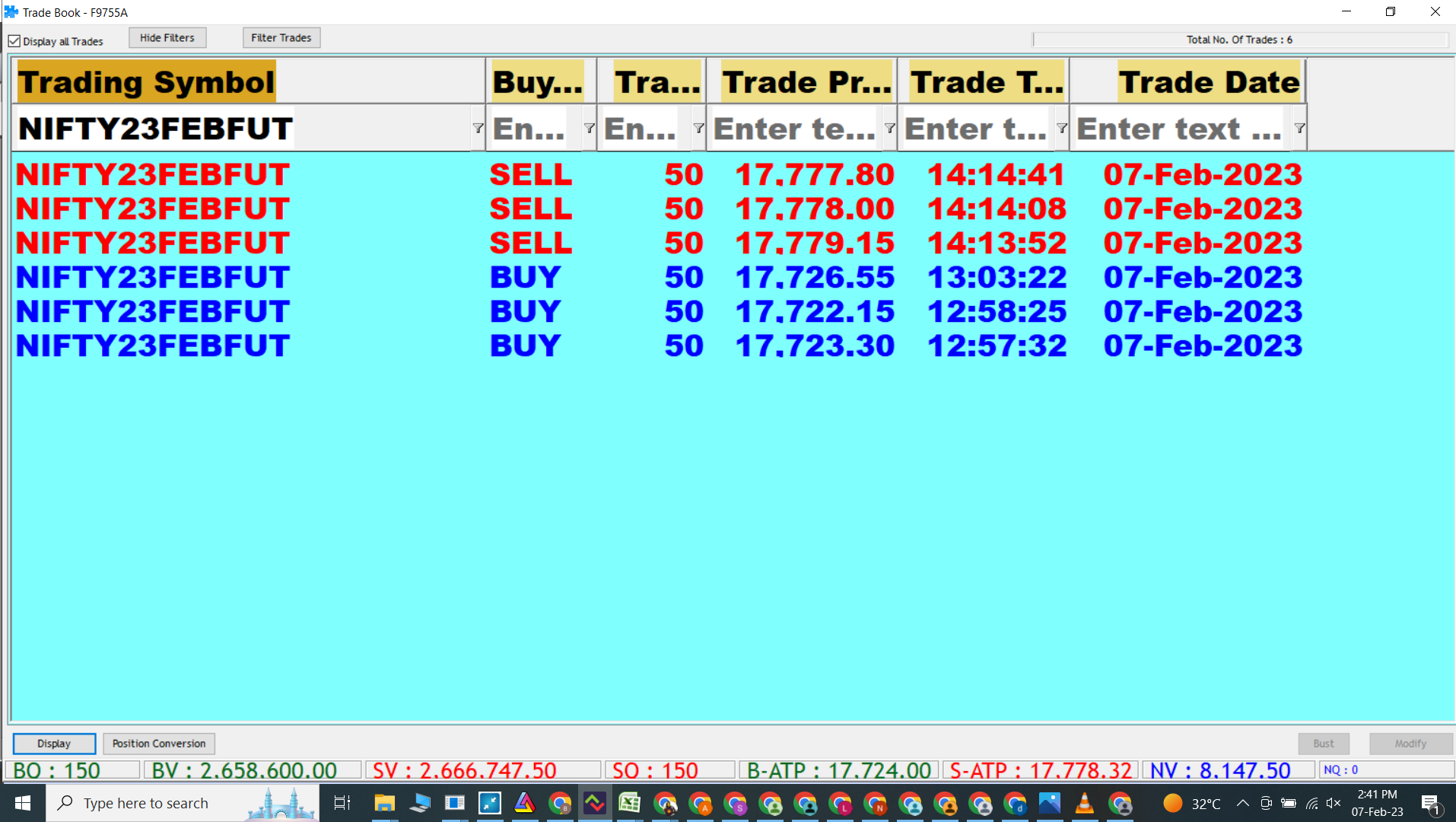Select the BUY trade priced 17,726.55
Screen dimensions: 1456x822
pos(659,277)
